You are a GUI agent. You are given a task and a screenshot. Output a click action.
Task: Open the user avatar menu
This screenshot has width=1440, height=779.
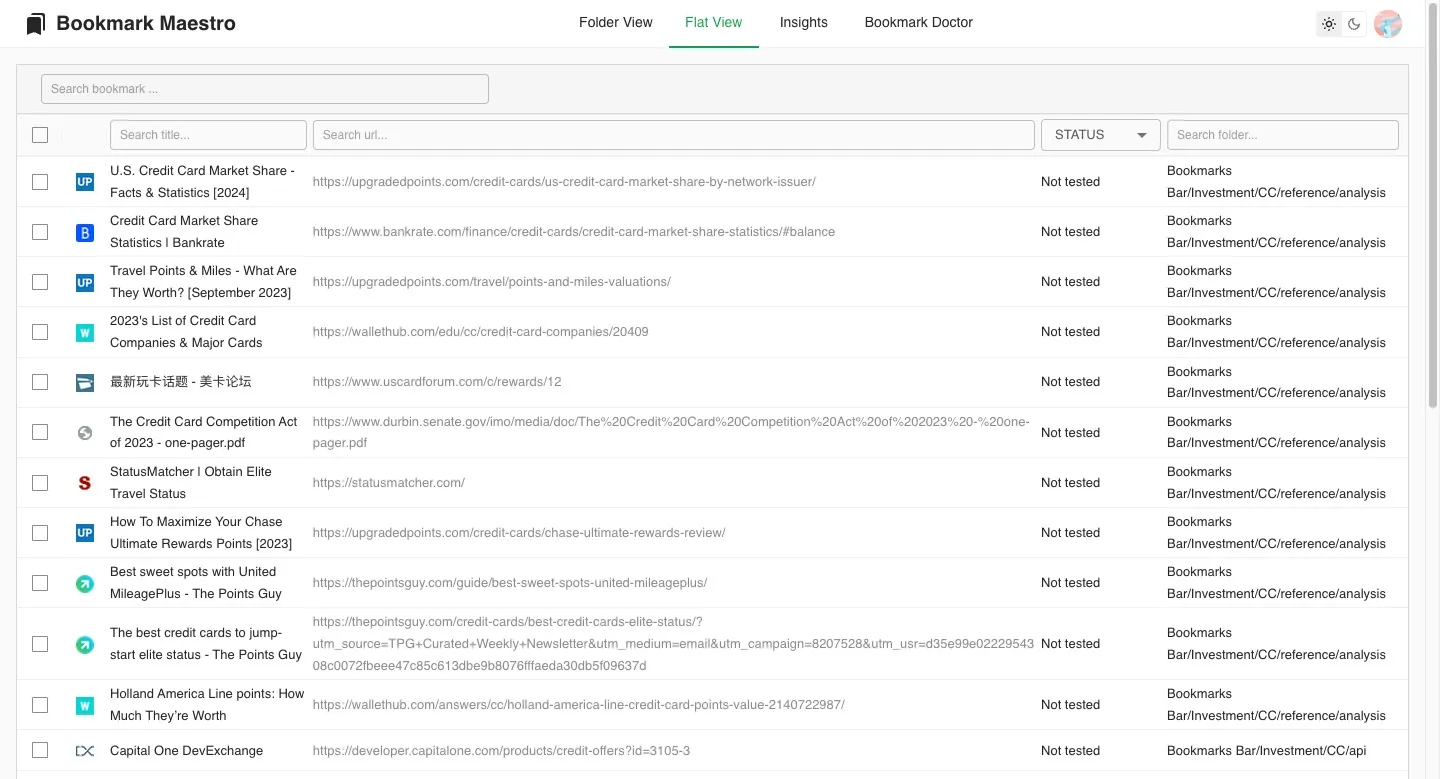pos(1388,24)
